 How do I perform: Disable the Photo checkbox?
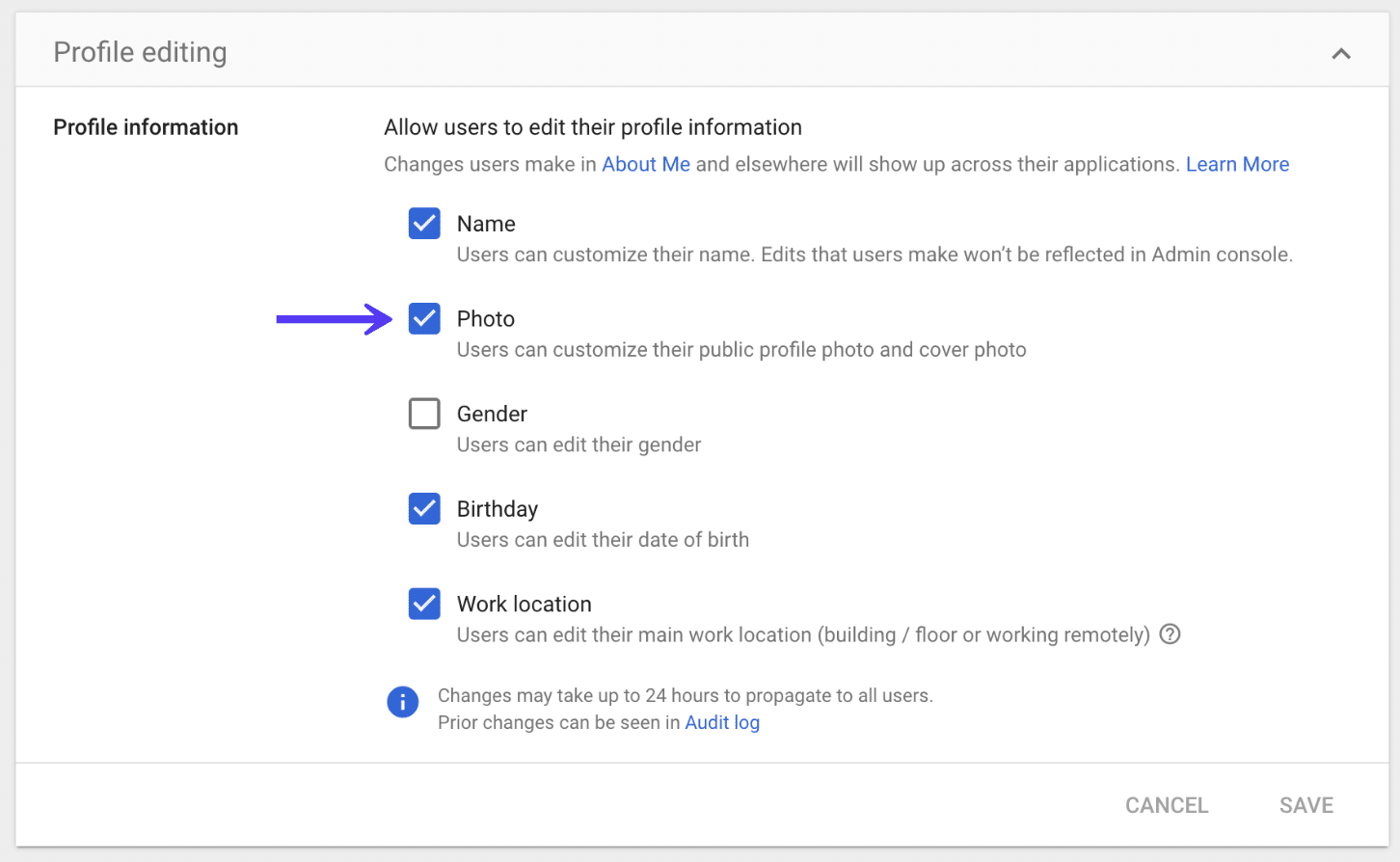[x=424, y=318]
